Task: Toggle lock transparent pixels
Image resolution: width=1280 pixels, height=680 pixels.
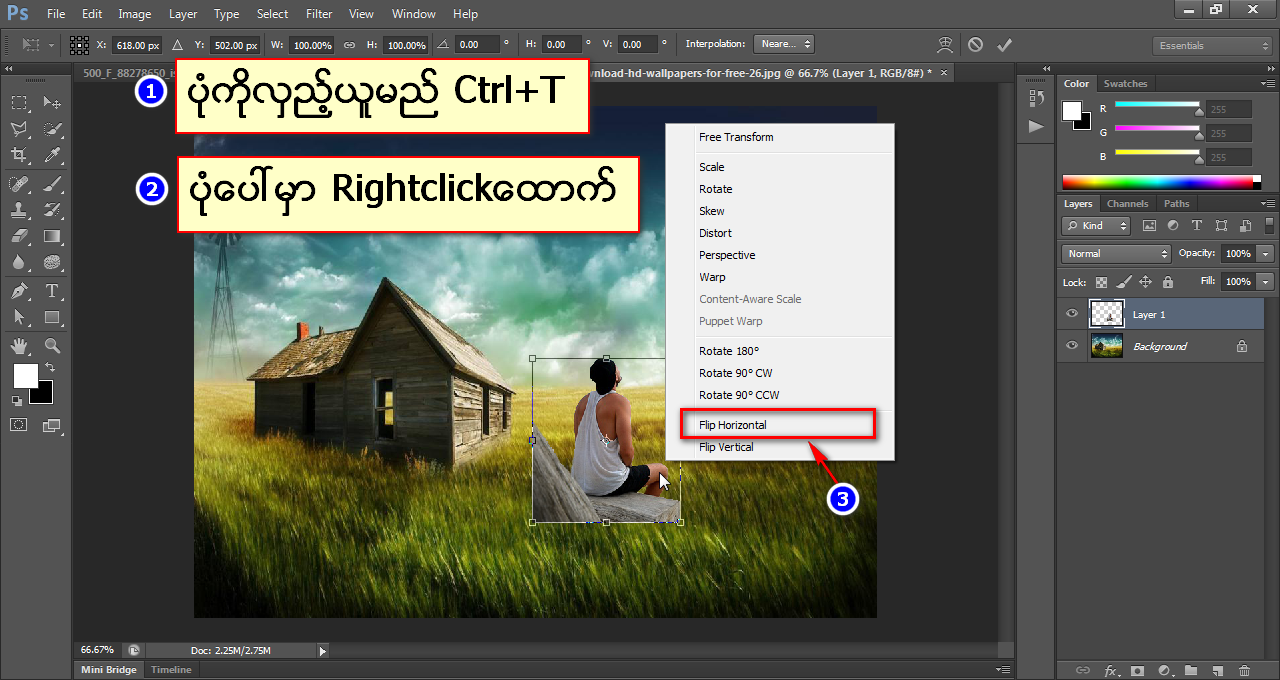Action: [1101, 282]
